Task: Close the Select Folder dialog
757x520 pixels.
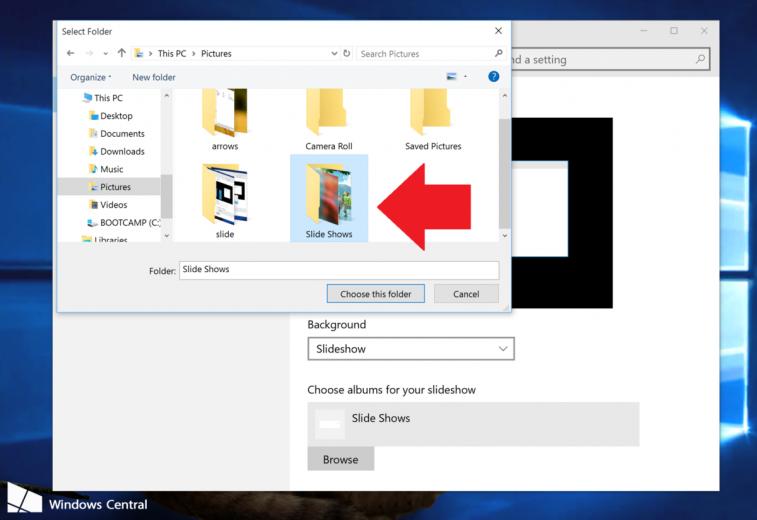Action: coord(498,31)
